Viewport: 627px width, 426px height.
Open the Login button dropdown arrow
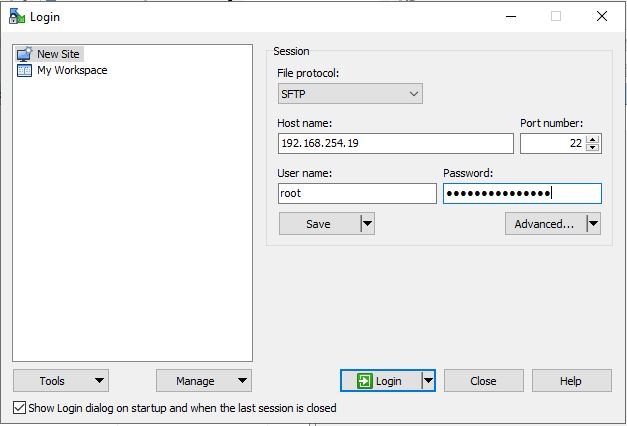[x=428, y=381]
